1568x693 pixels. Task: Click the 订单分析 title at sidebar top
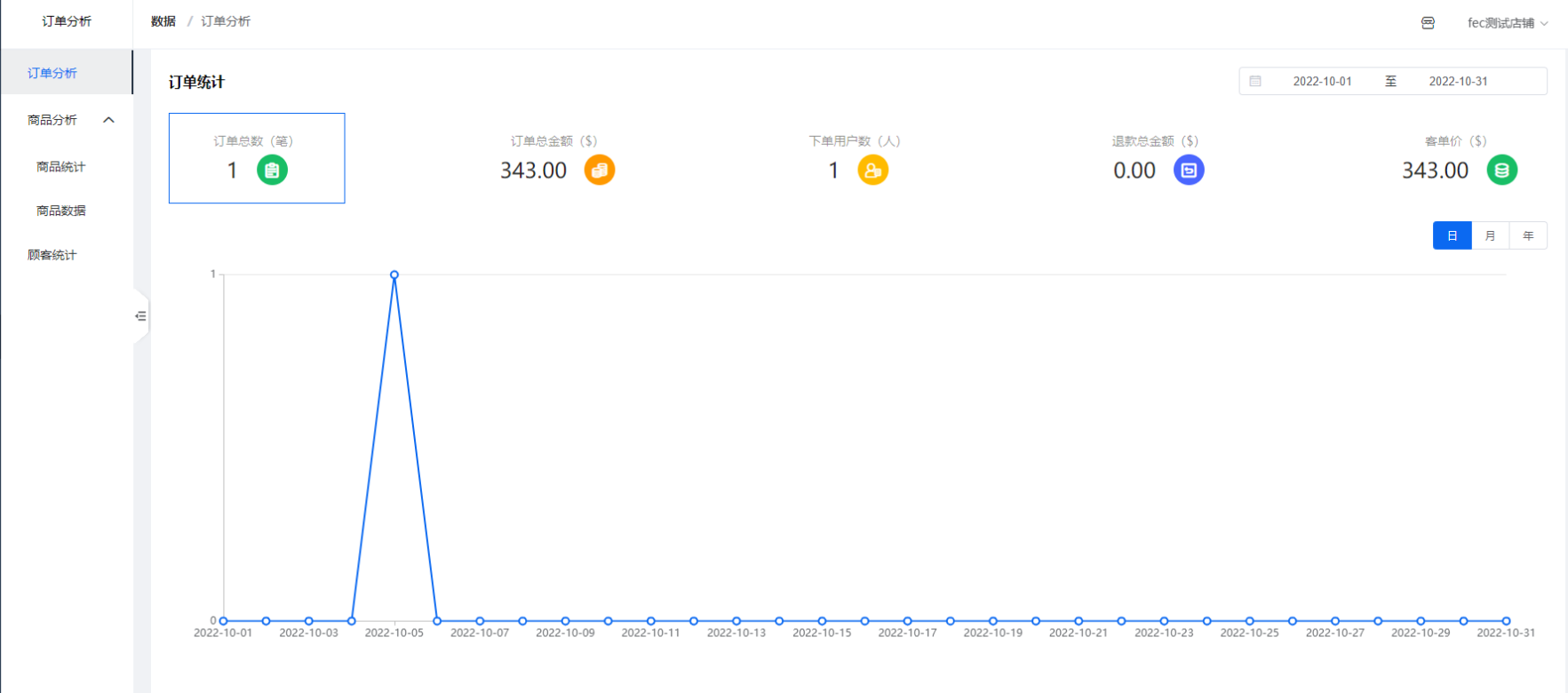pyautogui.click(x=67, y=21)
